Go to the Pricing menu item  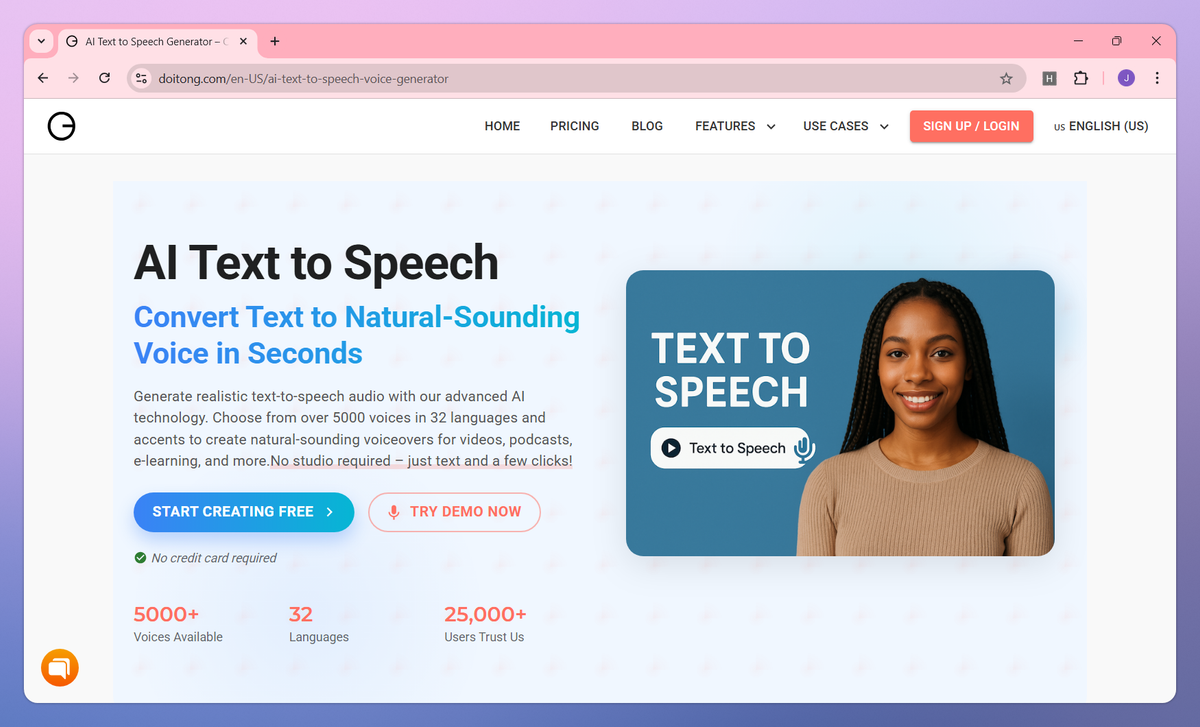pyautogui.click(x=575, y=126)
